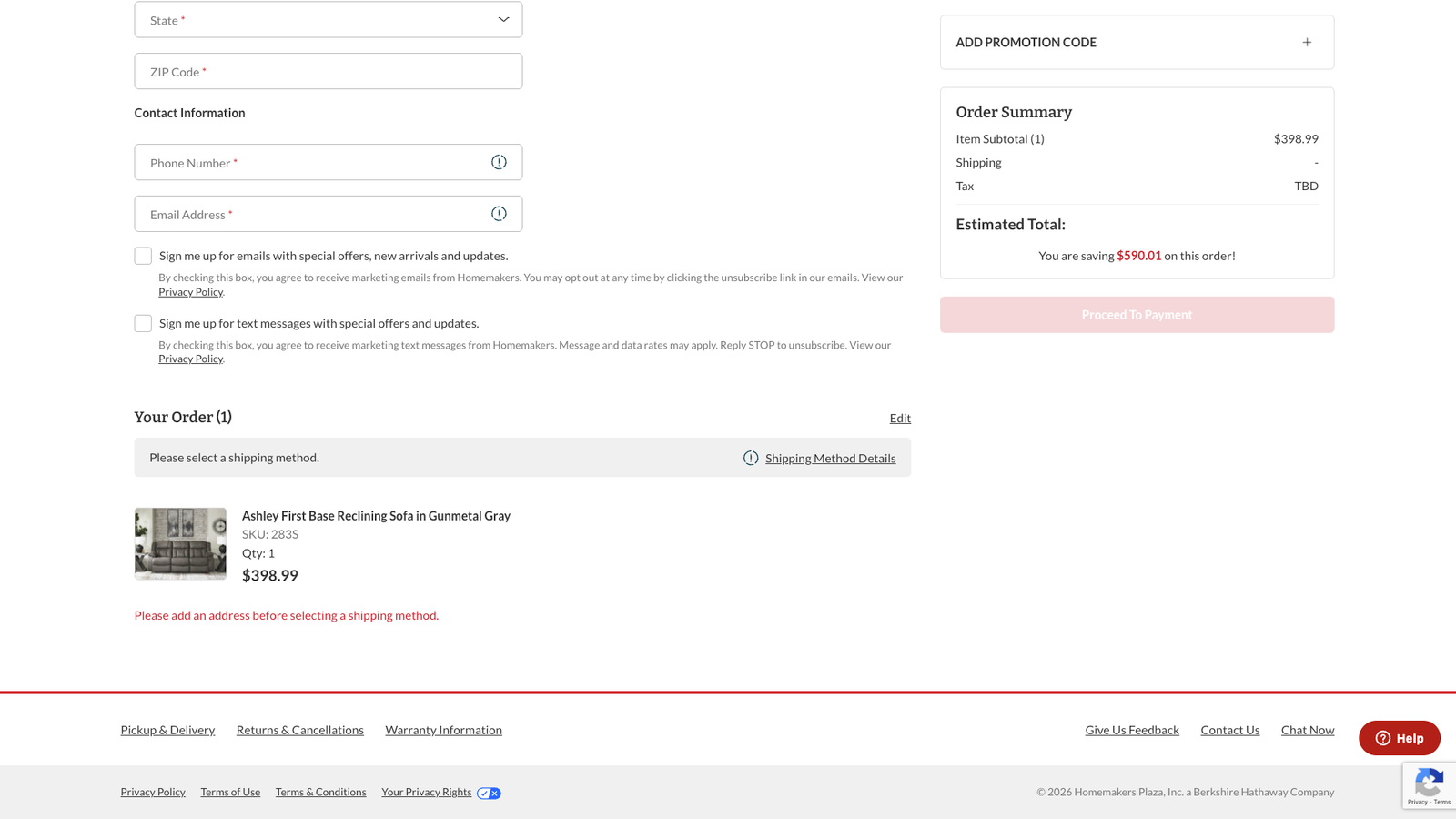Screen dimensions: 1456x819
Task: Click the info icon beside Shipping Method Details
Action: click(751, 458)
